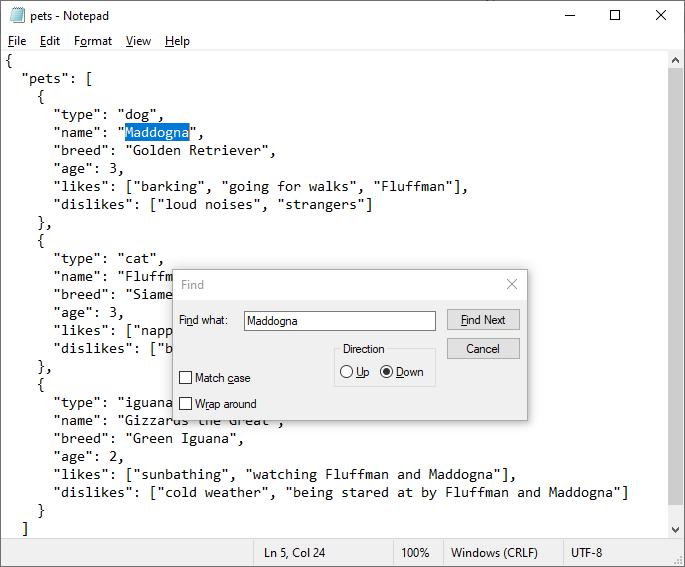This screenshot has height=567, width=685.
Task: Enable the Match case checkbox
Action: click(x=186, y=377)
